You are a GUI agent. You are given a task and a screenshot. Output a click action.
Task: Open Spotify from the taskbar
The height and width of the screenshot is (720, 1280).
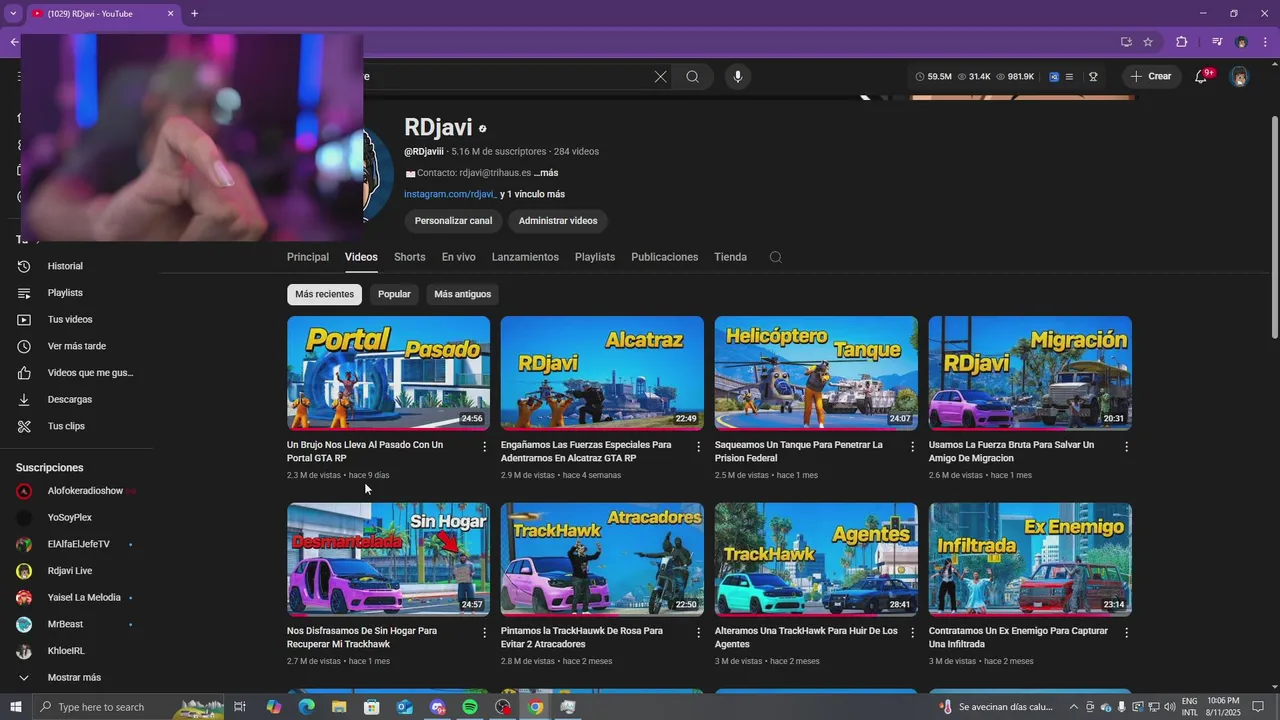coord(470,707)
